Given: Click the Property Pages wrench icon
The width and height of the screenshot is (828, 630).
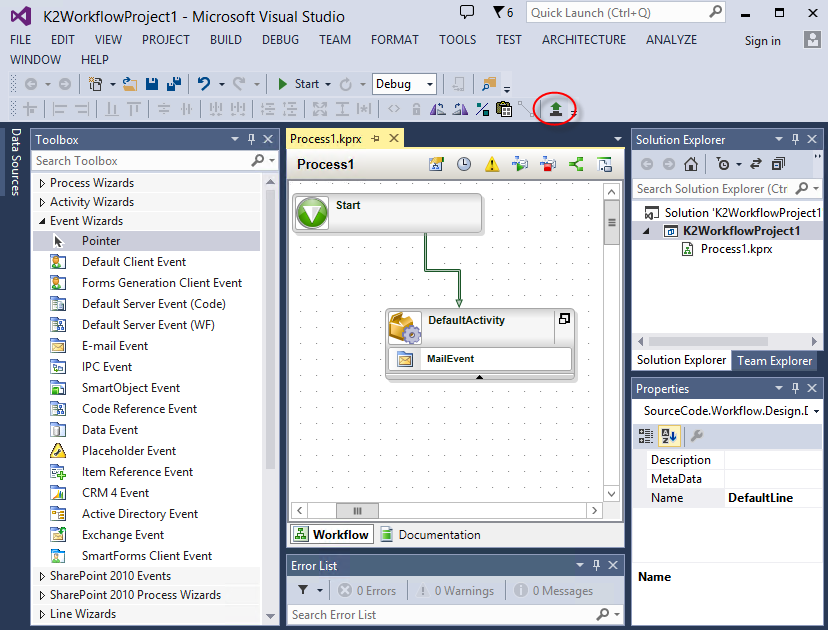Looking at the screenshot, I should [x=697, y=436].
